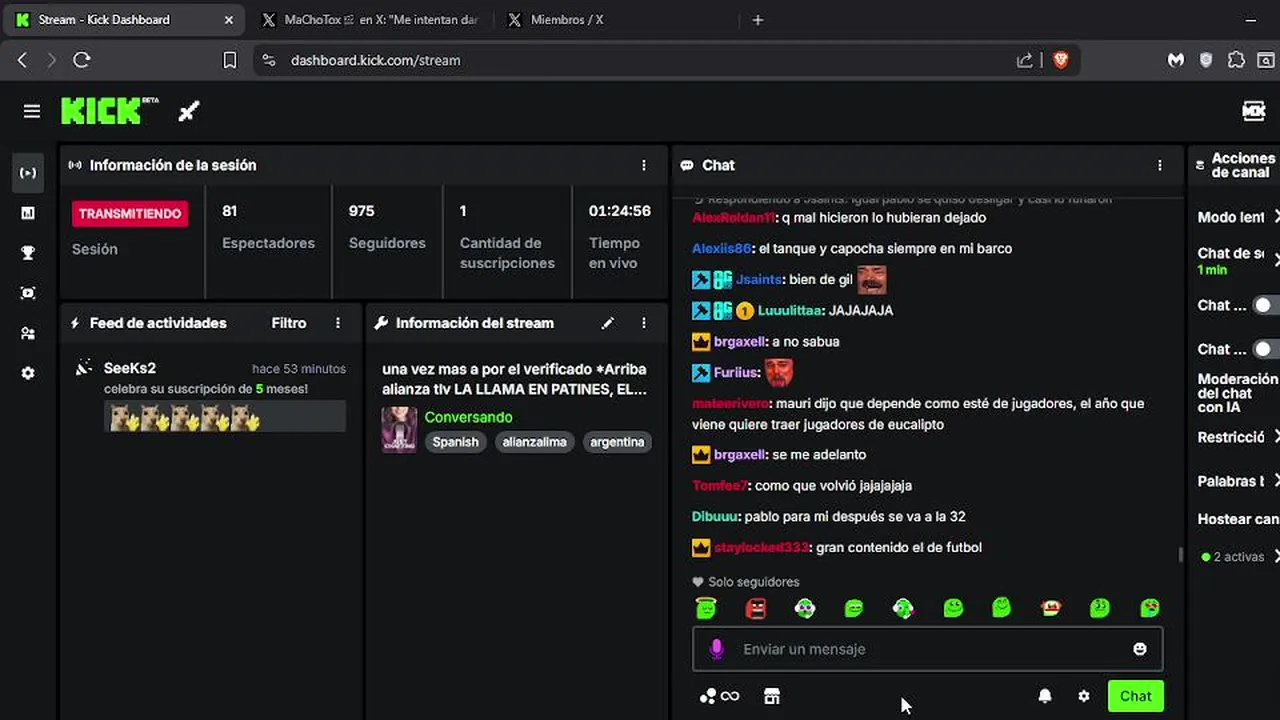The height and width of the screenshot is (720, 1280).
Task: Go back with the browser back arrow
Action: pos(22,60)
